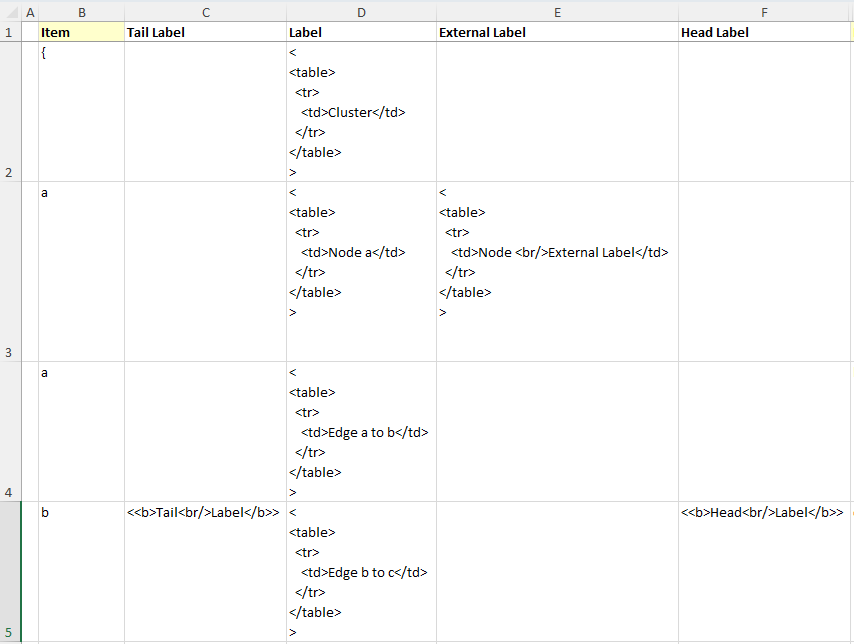Select column C header
The height and width of the screenshot is (644, 854).
click(x=205, y=11)
